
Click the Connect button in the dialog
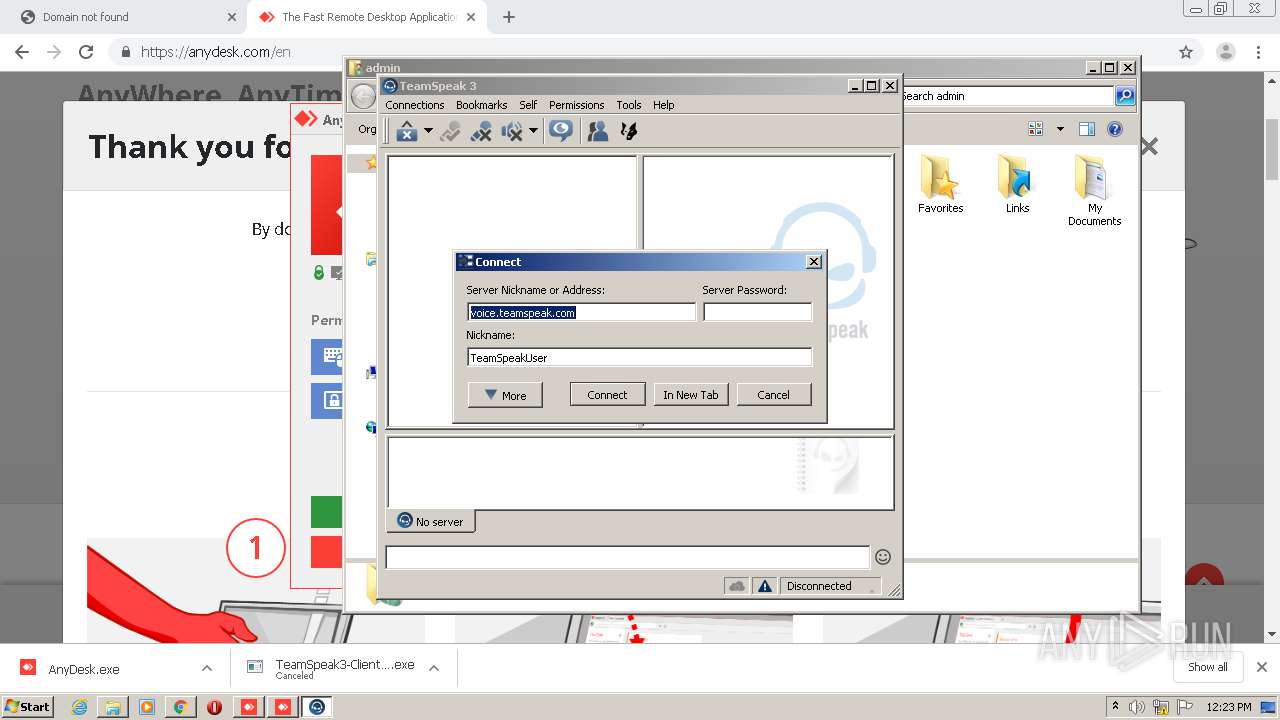tap(607, 395)
